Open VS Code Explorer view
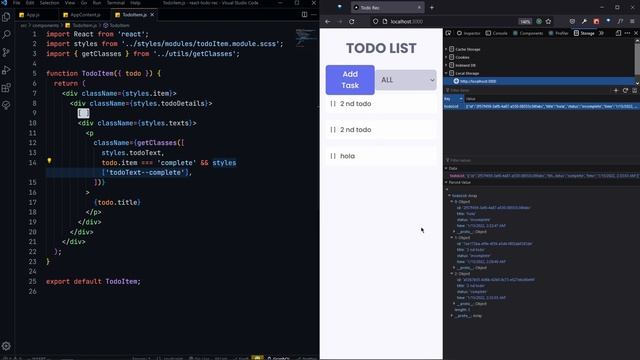This screenshot has height=360, width=640. click(x=6, y=17)
